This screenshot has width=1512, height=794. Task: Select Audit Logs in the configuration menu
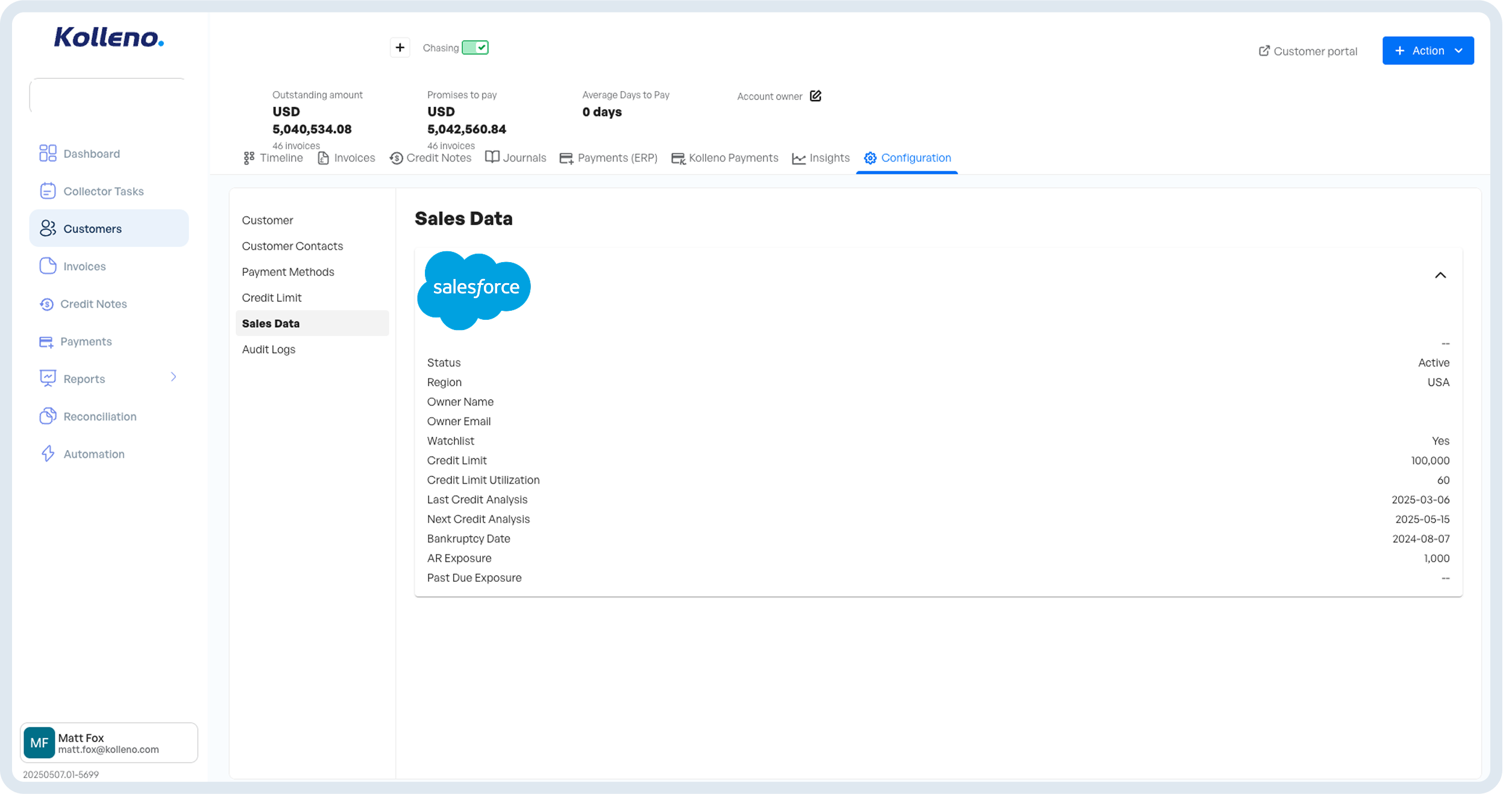coord(268,349)
